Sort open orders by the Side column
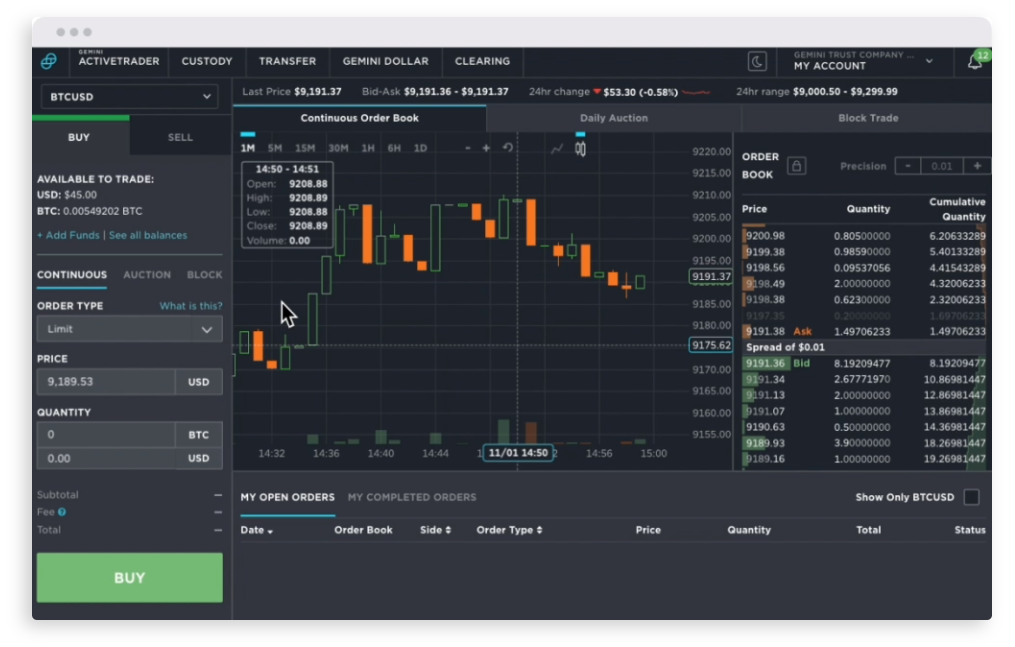The image size is (1015, 647). [435, 530]
